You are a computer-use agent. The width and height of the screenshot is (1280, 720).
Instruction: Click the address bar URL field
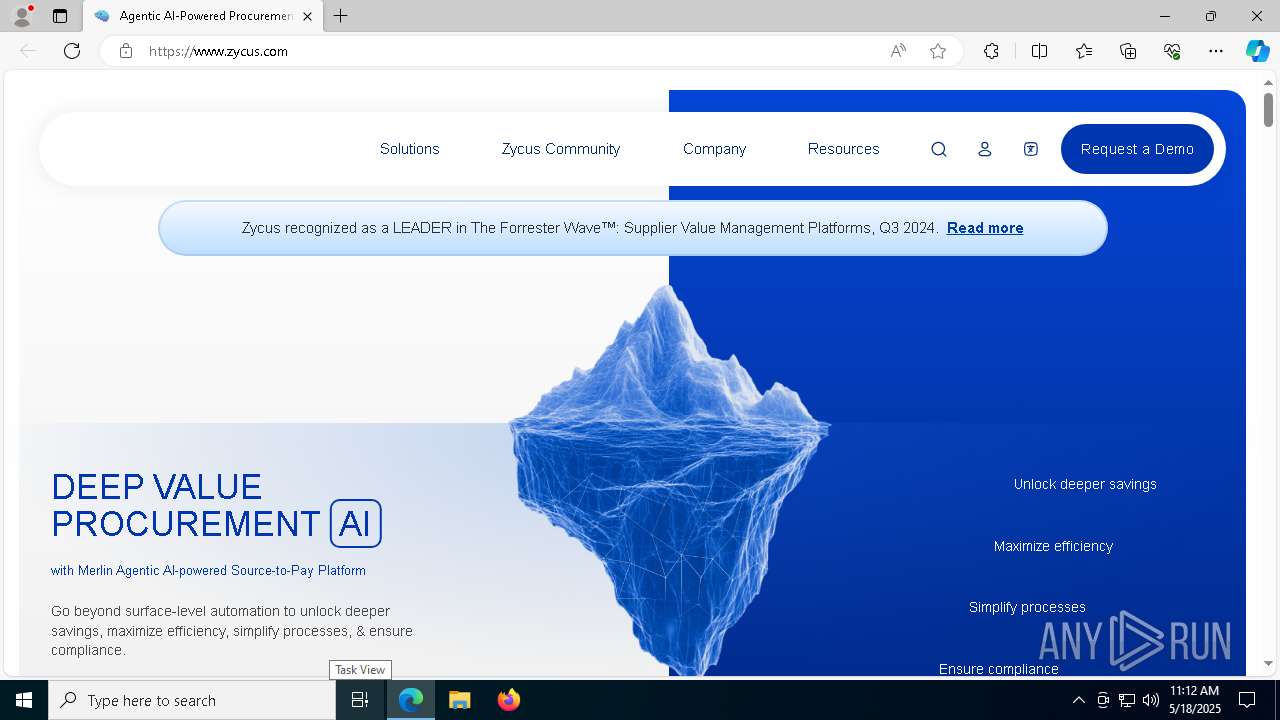click(510, 51)
